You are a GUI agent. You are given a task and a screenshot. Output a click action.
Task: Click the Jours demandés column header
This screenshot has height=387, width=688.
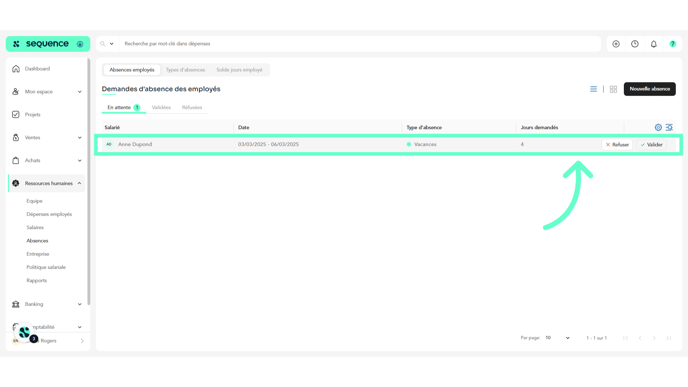point(539,127)
